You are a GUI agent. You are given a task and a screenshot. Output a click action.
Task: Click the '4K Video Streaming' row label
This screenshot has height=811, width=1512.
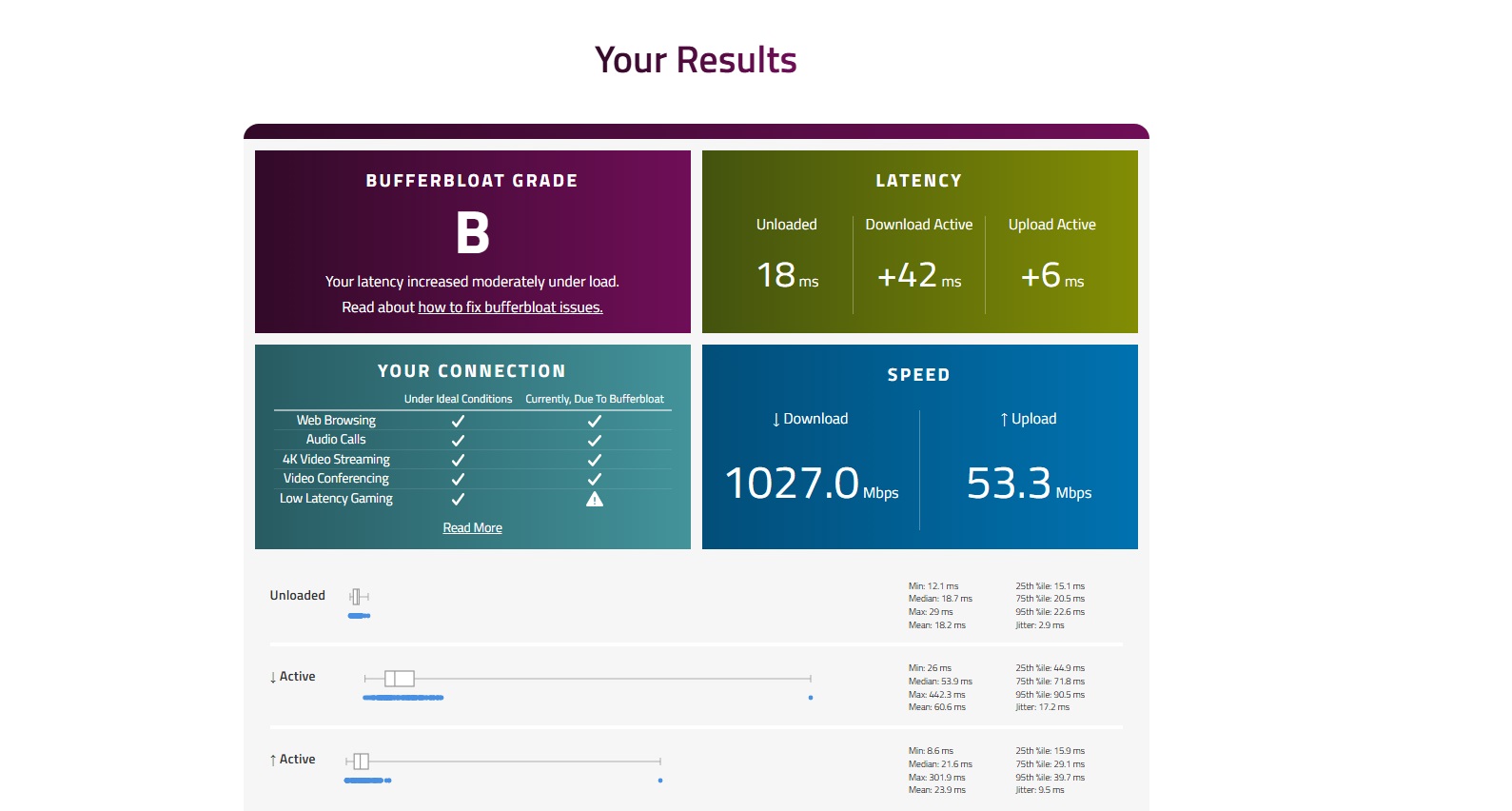(336, 460)
